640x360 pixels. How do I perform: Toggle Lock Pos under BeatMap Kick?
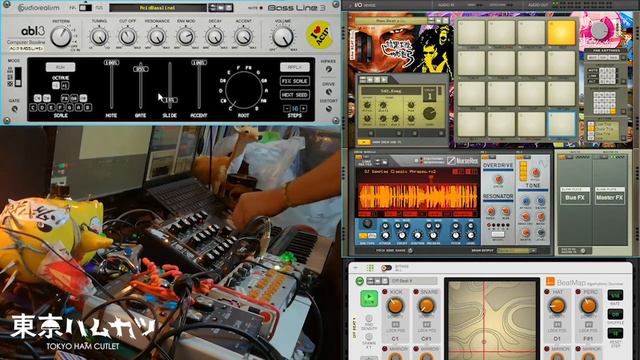(x=395, y=324)
